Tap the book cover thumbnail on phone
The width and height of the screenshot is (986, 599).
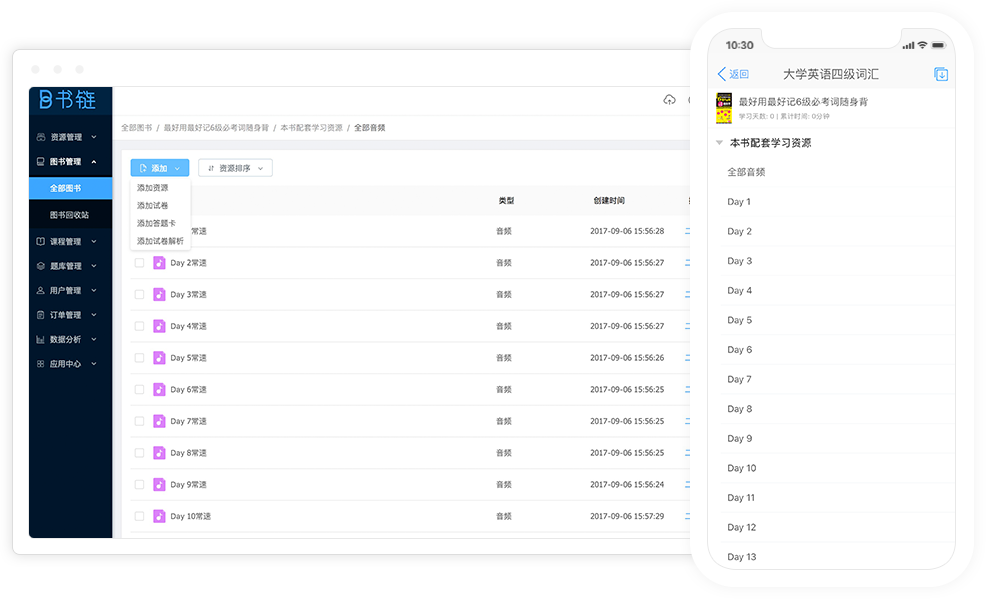tap(725, 107)
